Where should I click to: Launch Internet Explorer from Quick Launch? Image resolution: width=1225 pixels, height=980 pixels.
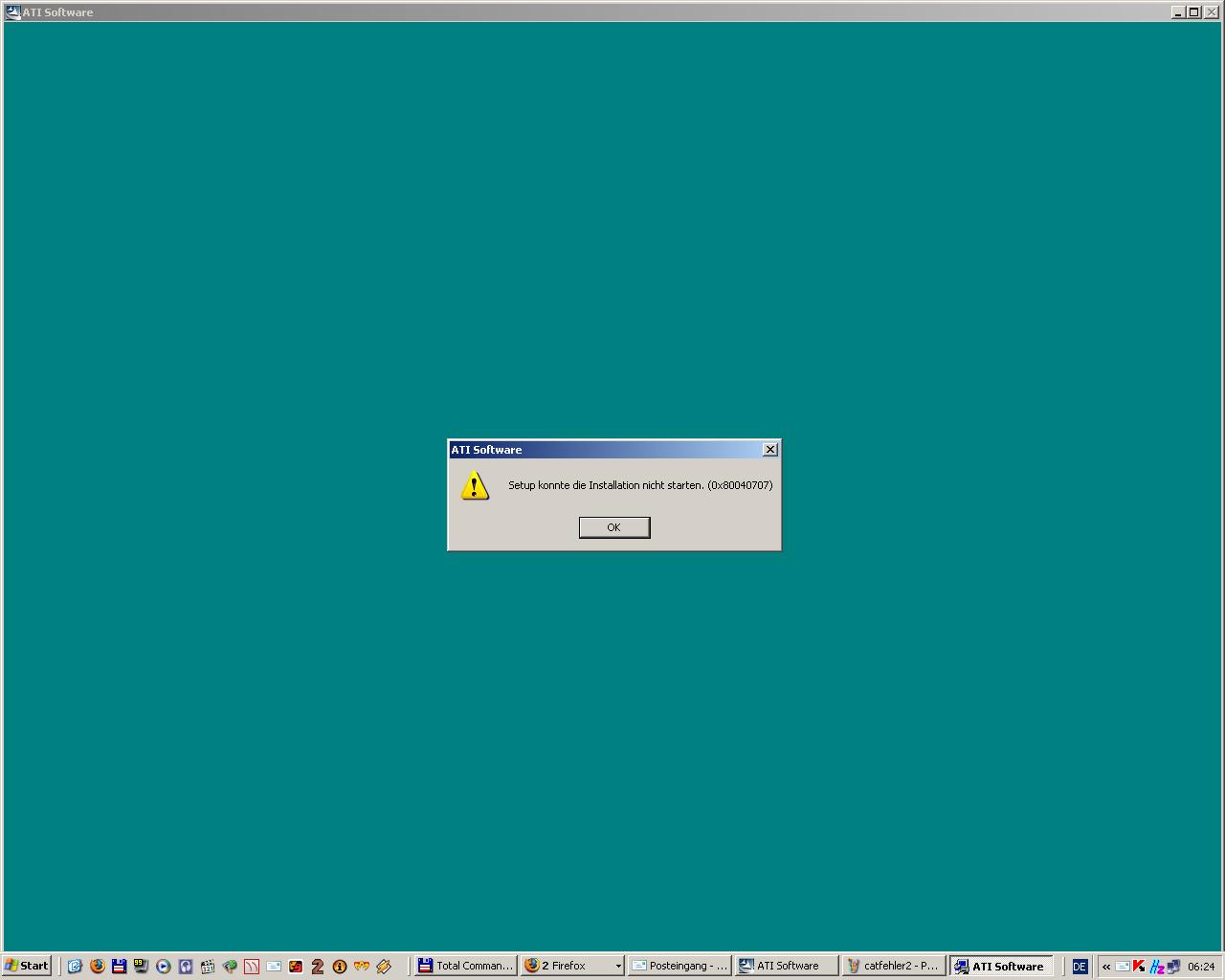coord(75,967)
